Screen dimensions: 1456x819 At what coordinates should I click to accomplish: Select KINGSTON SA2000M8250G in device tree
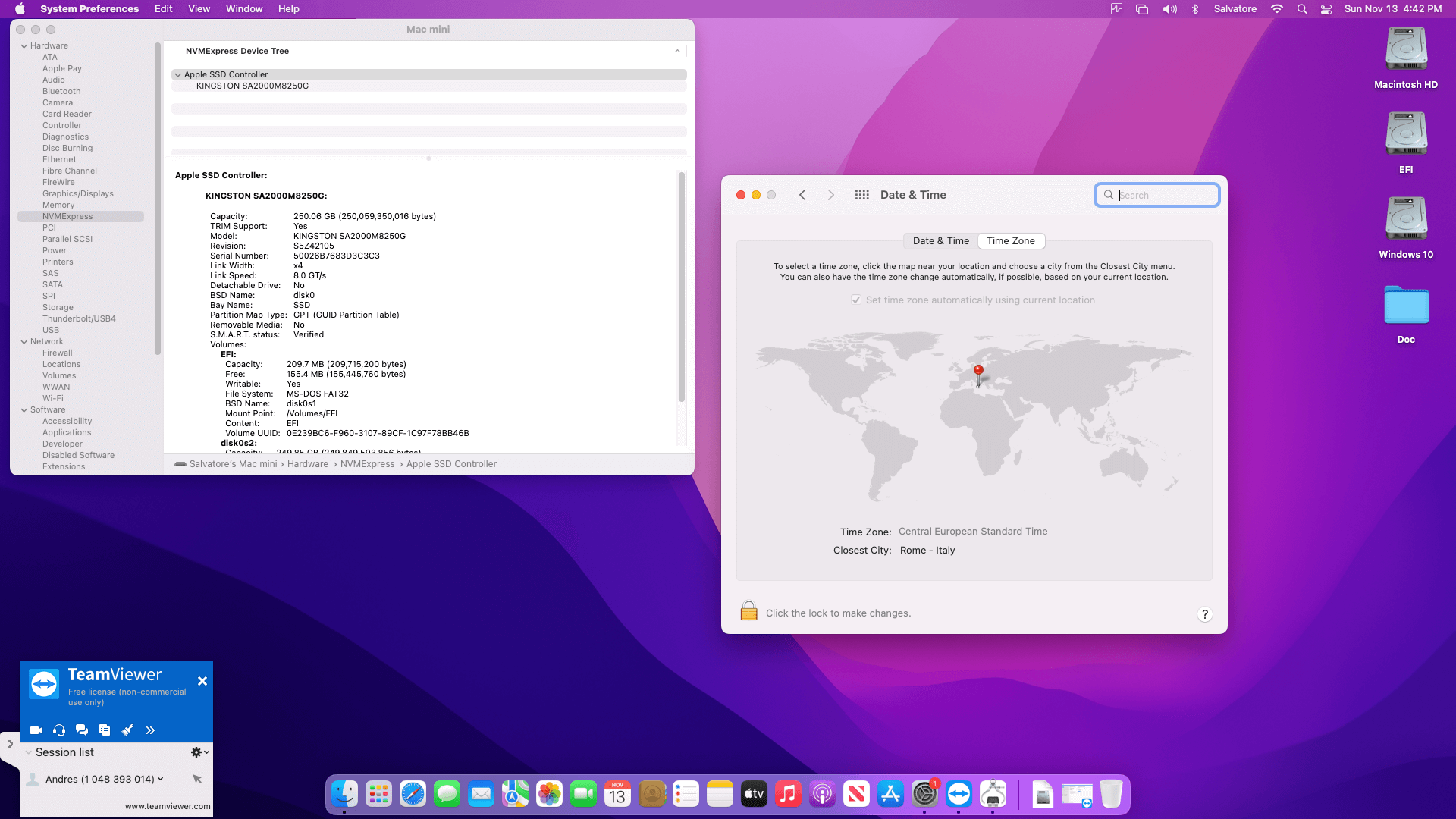coord(253,86)
